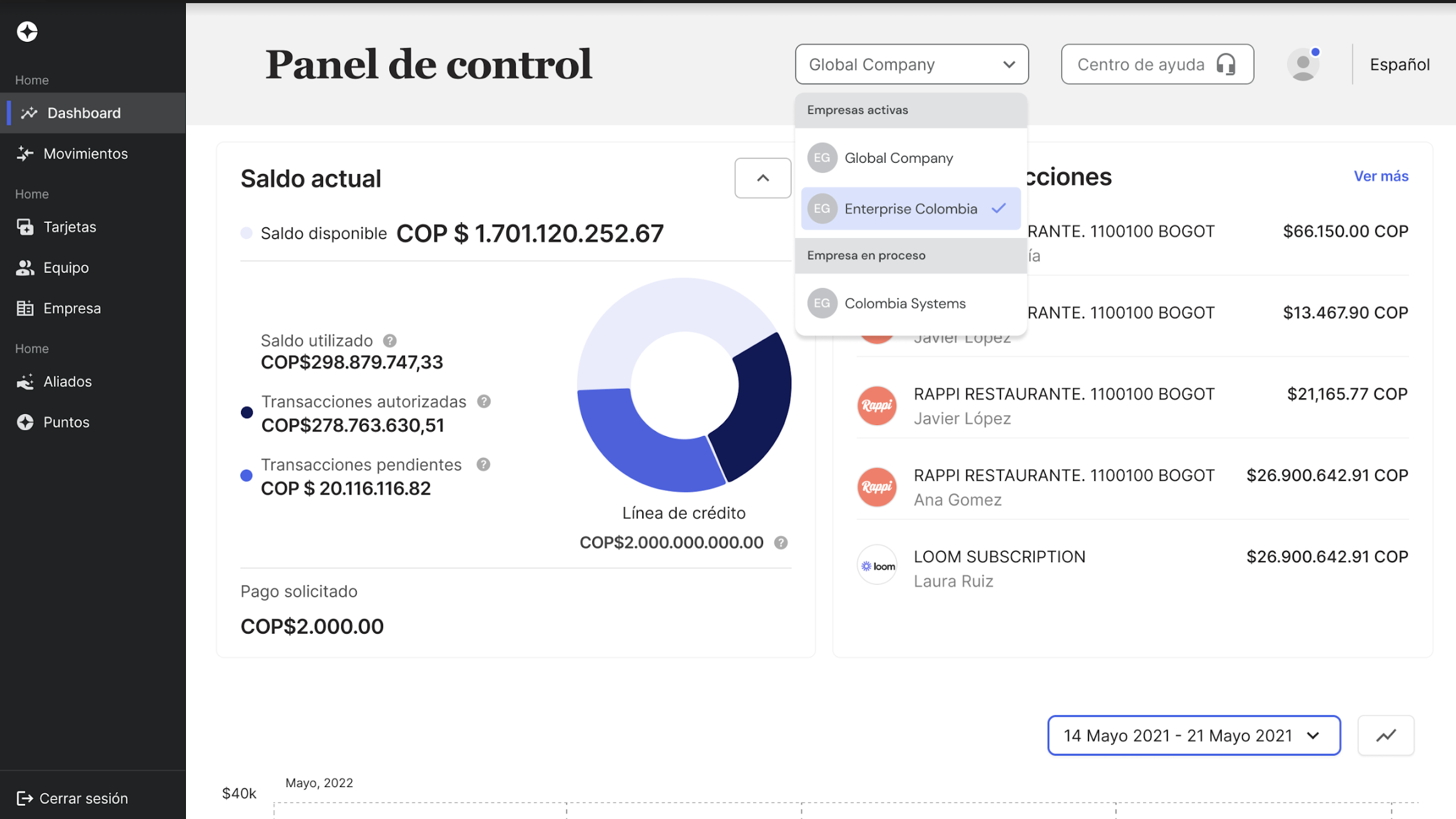Click the EG avatar beside Global Company option
This screenshot has height=819, width=1456.
[x=822, y=158]
